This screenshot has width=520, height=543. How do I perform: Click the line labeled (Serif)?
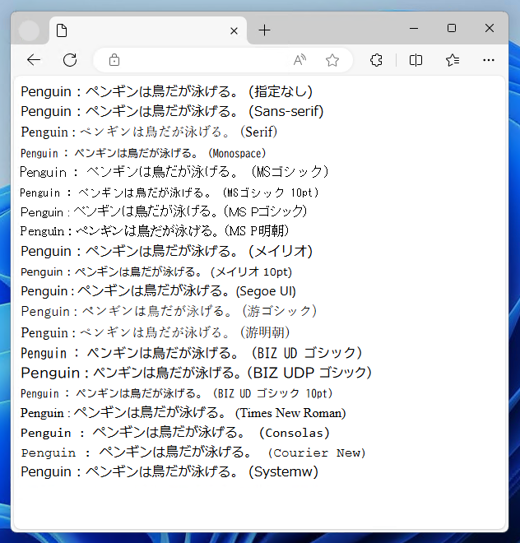click(x=149, y=132)
